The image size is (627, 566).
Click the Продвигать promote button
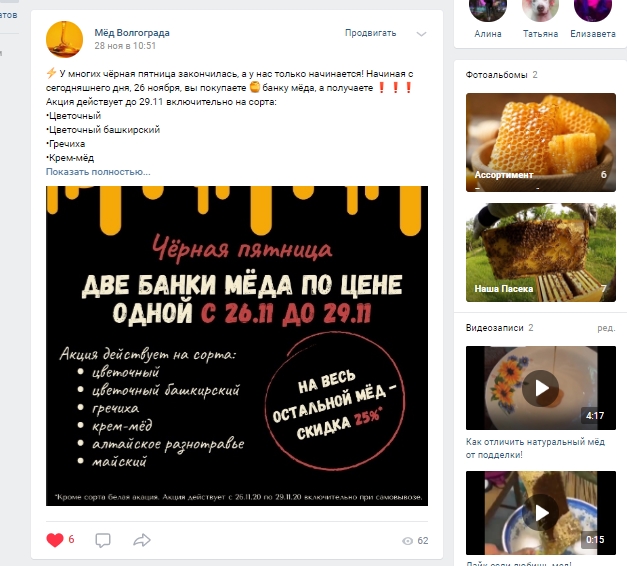[x=371, y=33]
